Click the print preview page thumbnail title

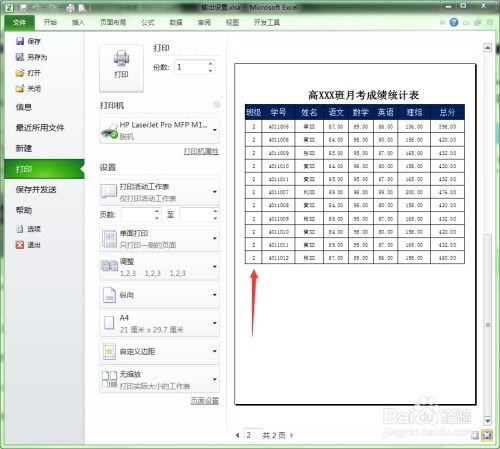point(363,95)
